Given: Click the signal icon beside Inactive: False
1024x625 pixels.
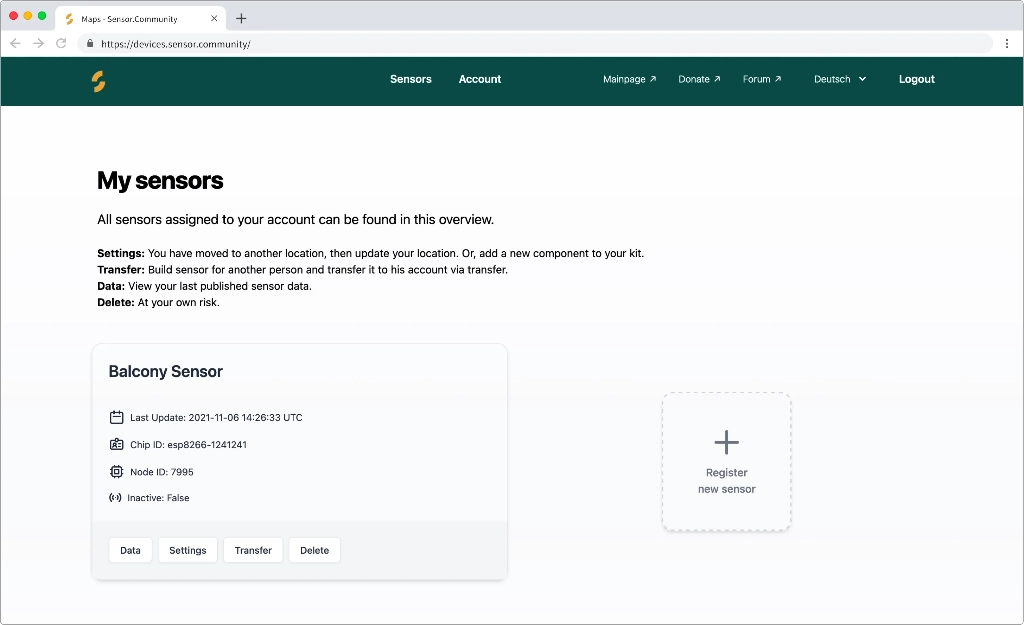Looking at the screenshot, I should coord(113,497).
